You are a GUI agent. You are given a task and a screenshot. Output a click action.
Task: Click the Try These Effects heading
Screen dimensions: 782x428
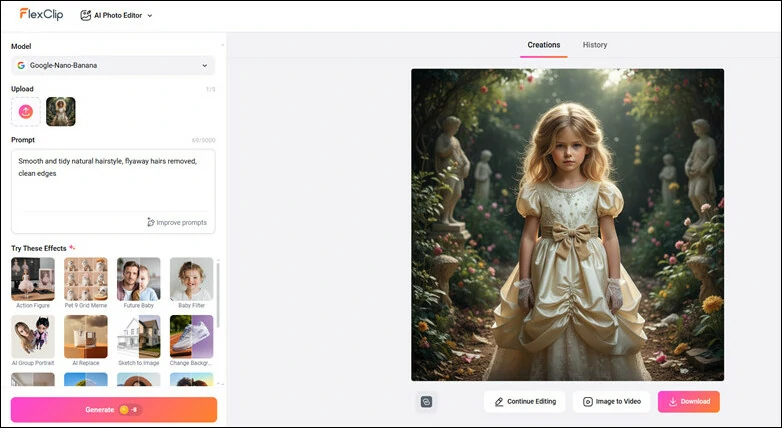coord(39,248)
